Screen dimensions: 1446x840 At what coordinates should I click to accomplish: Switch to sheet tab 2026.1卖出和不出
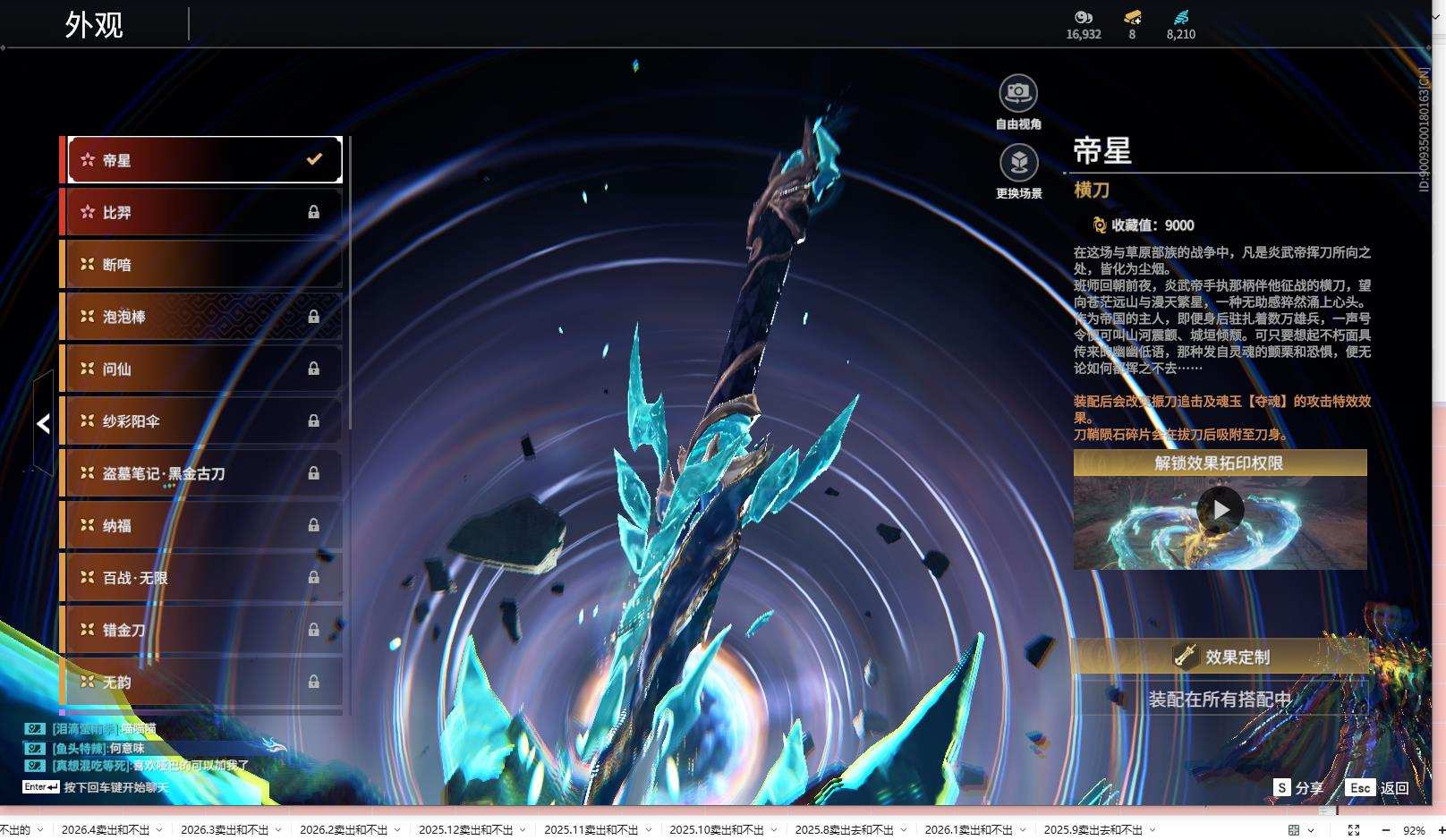pos(968,830)
